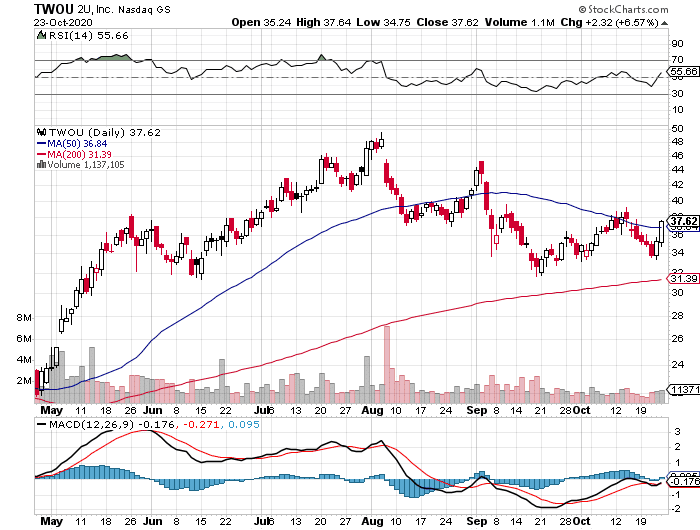The height and width of the screenshot is (530, 700).
Task: Click the blue histogram value 0.095
Action: pyautogui.click(x=244, y=424)
